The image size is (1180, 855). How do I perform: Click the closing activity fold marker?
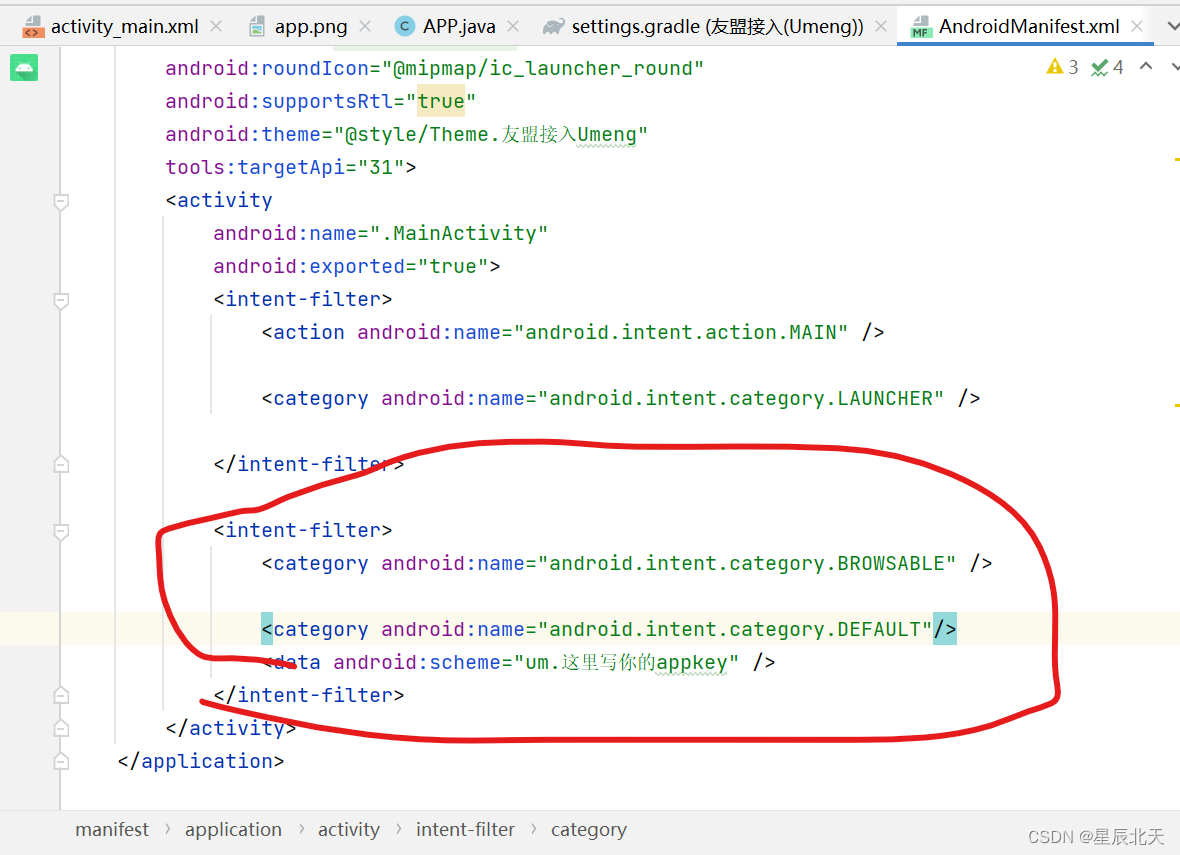point(62,729)
